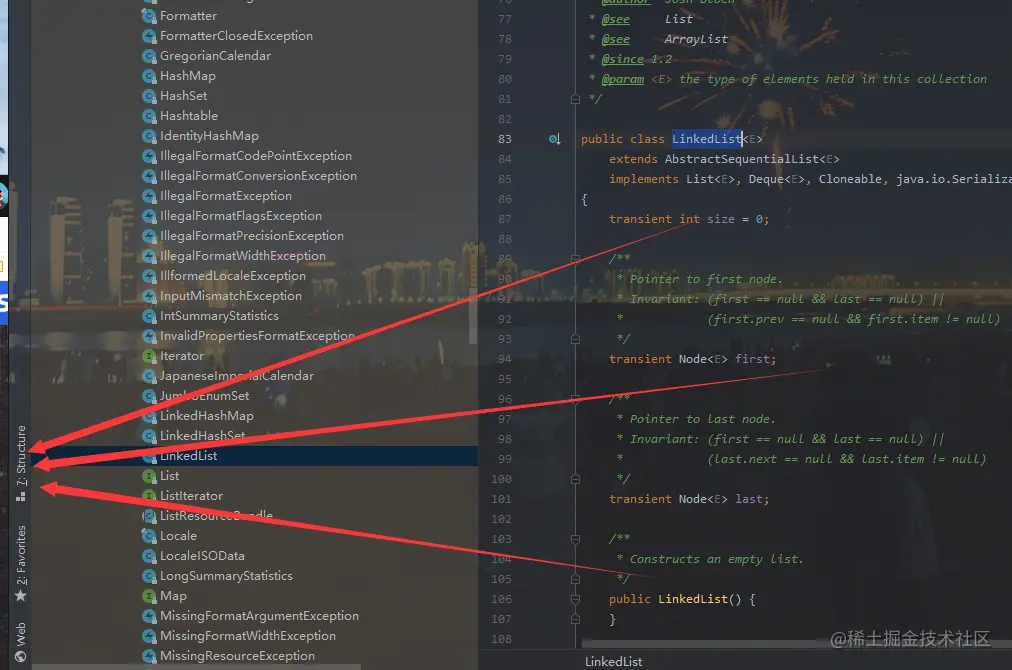This screenshot has width=1012, height=670.
Task: Click 'transient Node<E> first;' declaration
Action: [693, 359]
